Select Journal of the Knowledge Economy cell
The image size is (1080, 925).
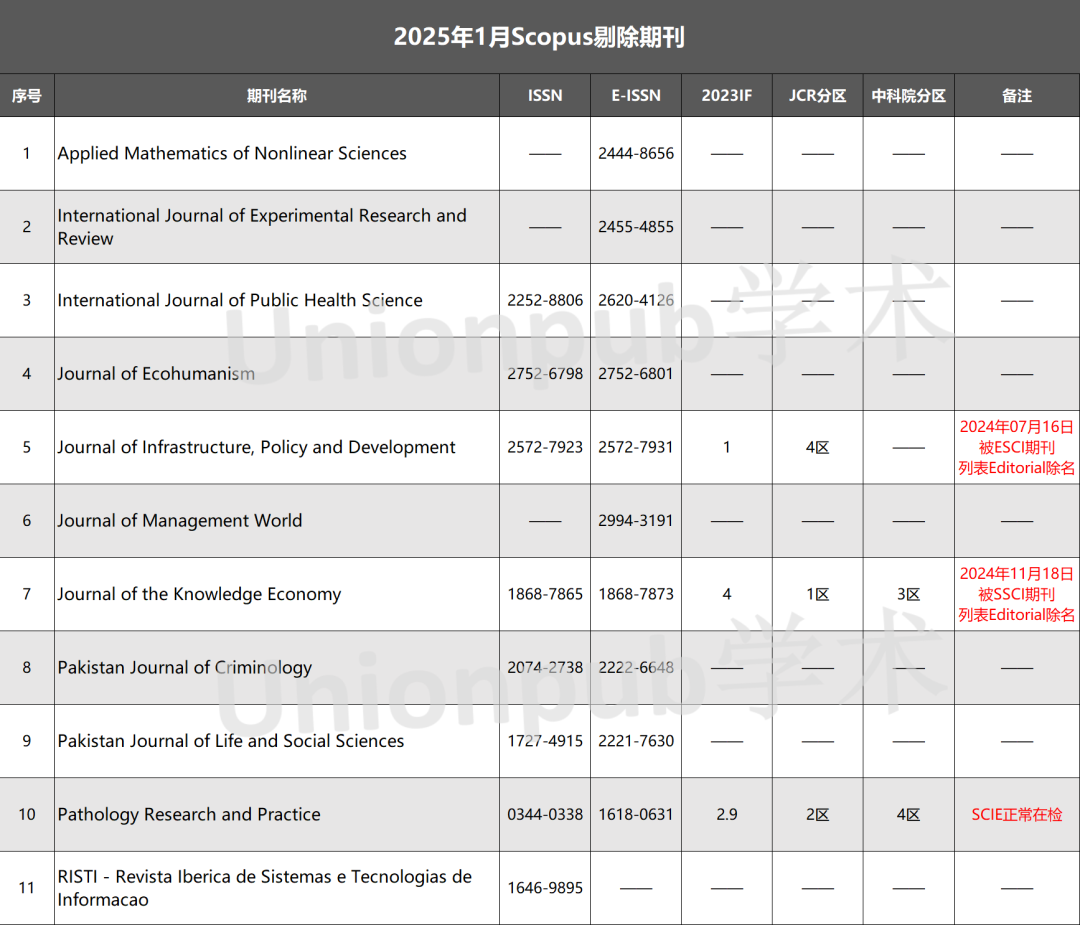(277, 594)
